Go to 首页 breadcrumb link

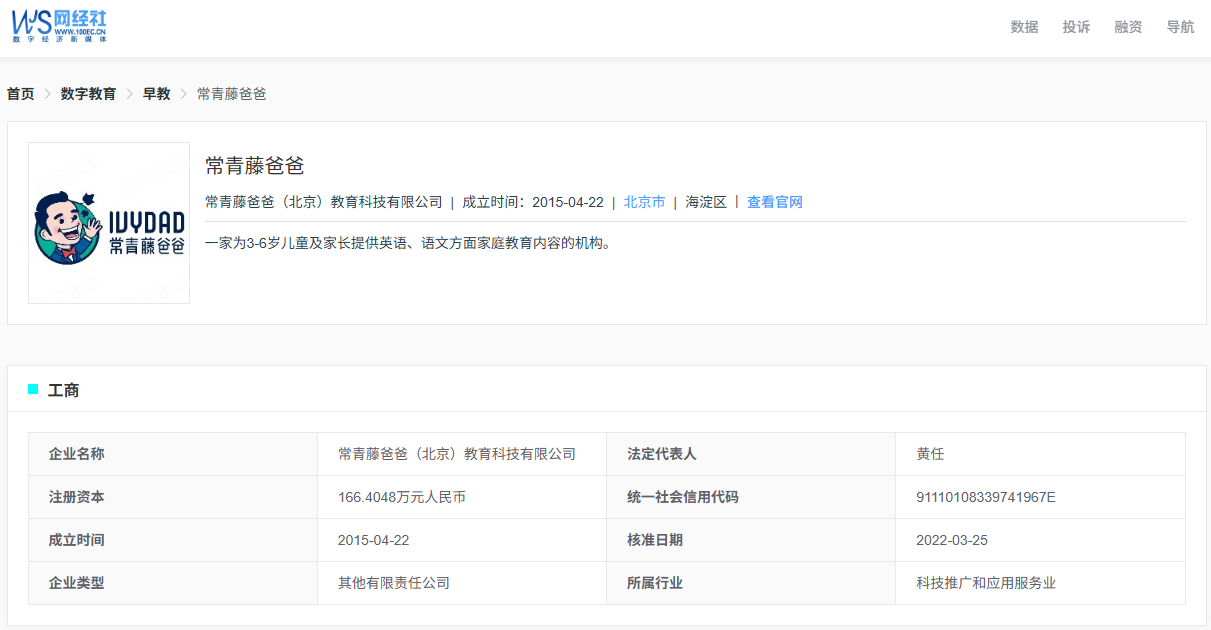coord(20,94)
